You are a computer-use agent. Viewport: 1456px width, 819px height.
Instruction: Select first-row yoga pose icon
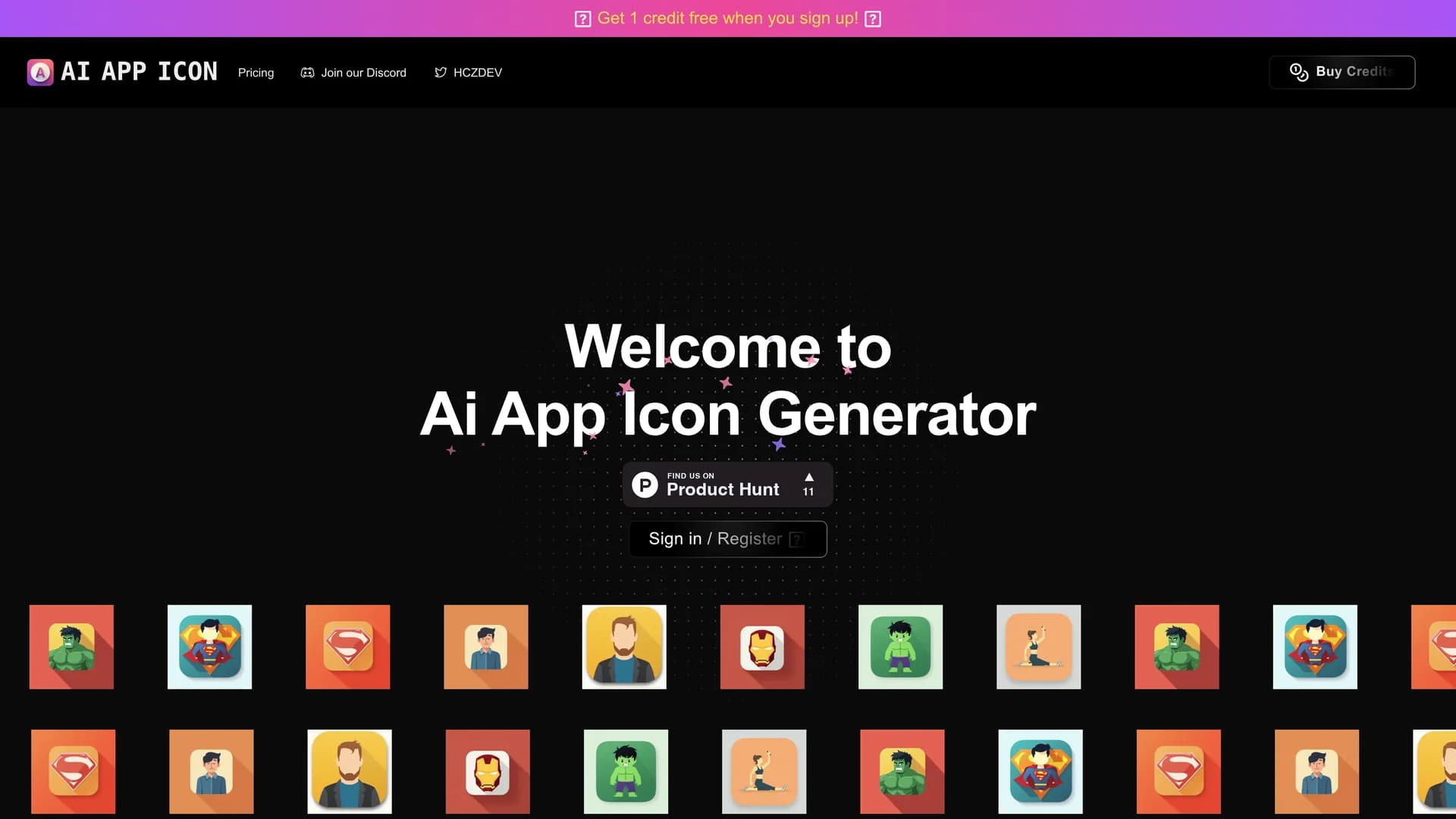click(x=1038, y=647)
